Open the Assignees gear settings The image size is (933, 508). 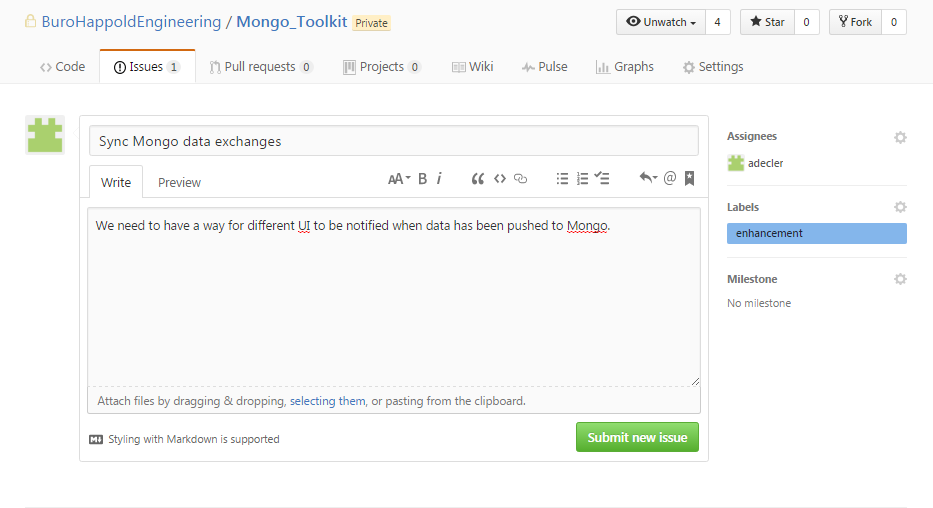(900, 137)
